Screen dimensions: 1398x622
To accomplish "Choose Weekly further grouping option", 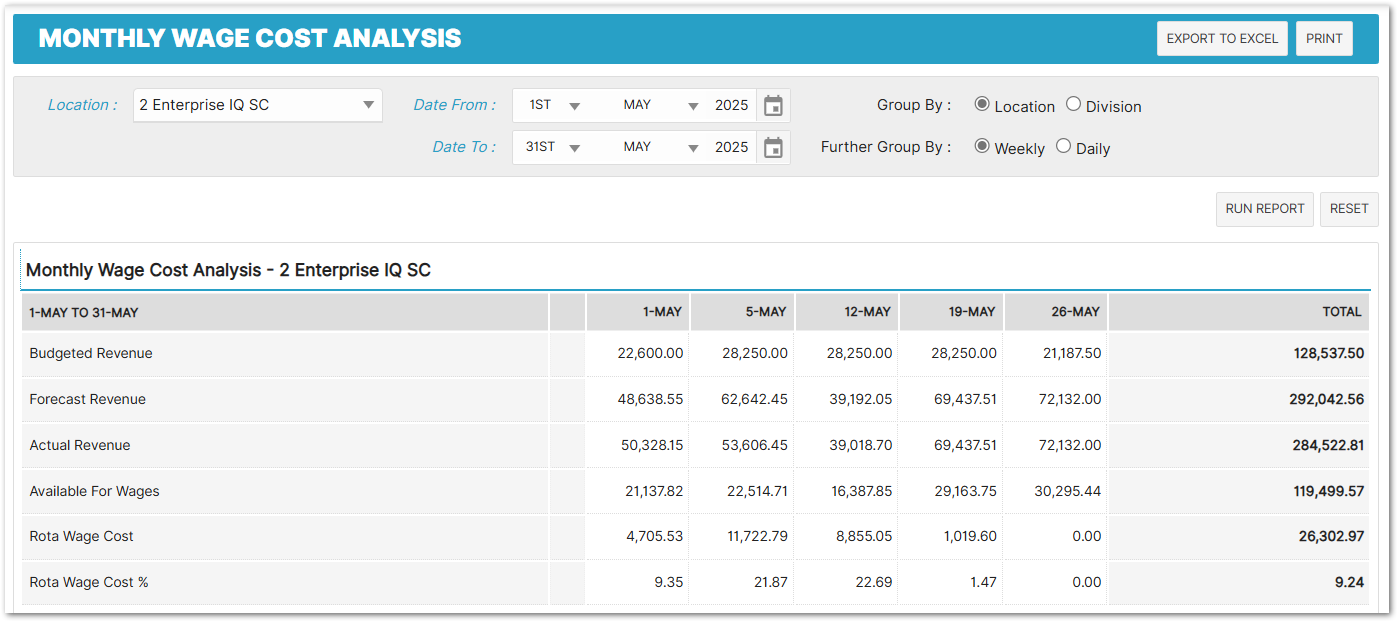I will (982, 146).
